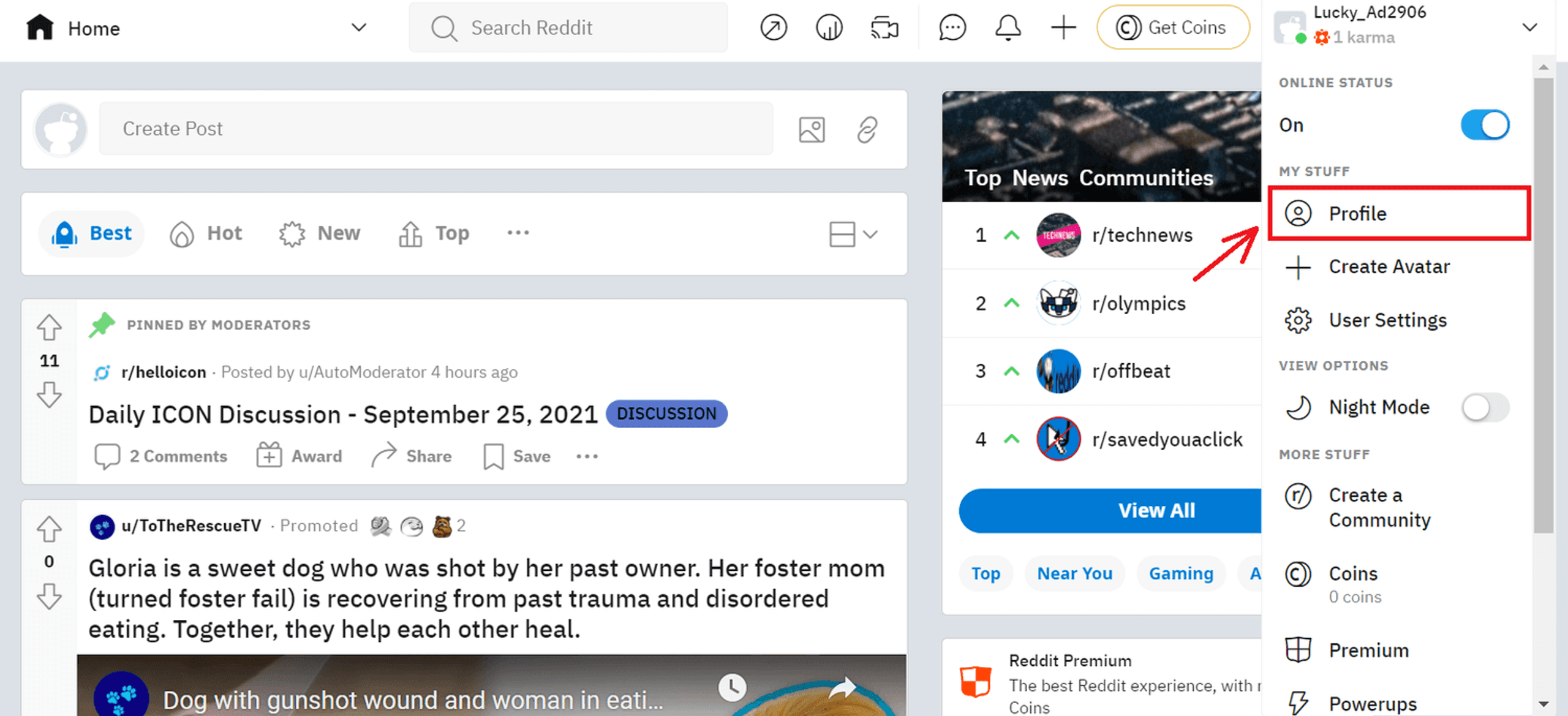Click the Home house icon

(x=40, y=28)
